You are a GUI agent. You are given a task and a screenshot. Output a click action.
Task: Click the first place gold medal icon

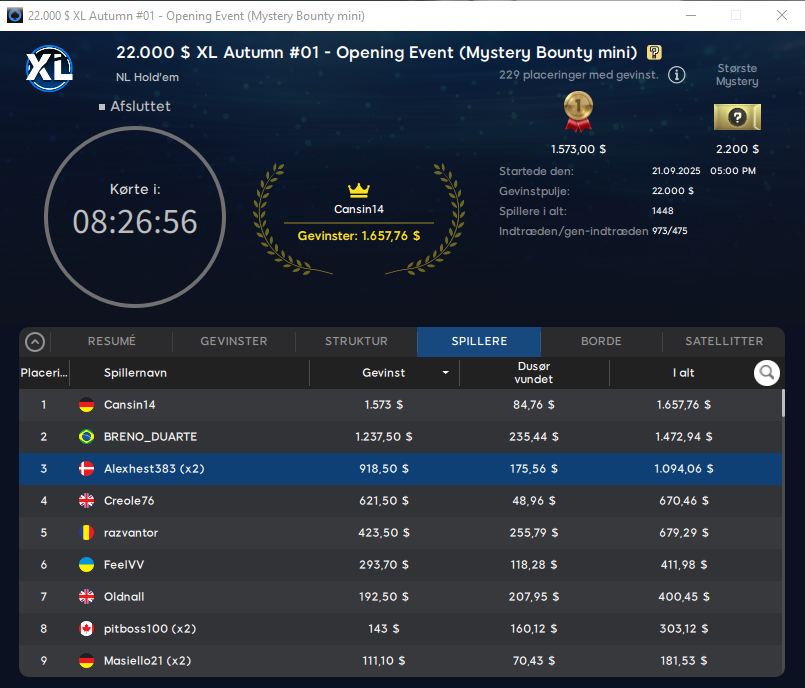[x=578, y=112]
